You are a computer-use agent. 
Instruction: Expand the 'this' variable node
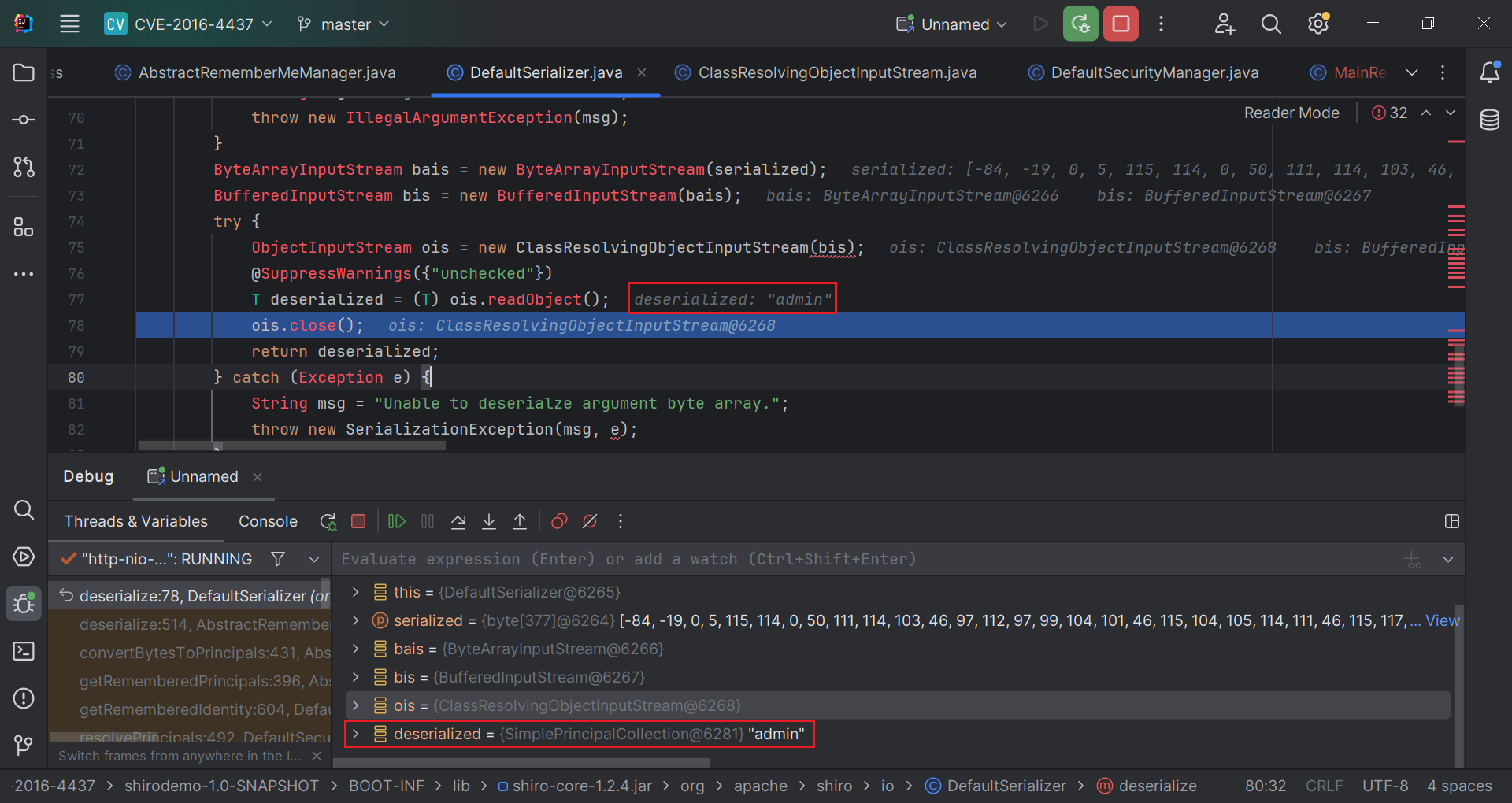355,592
